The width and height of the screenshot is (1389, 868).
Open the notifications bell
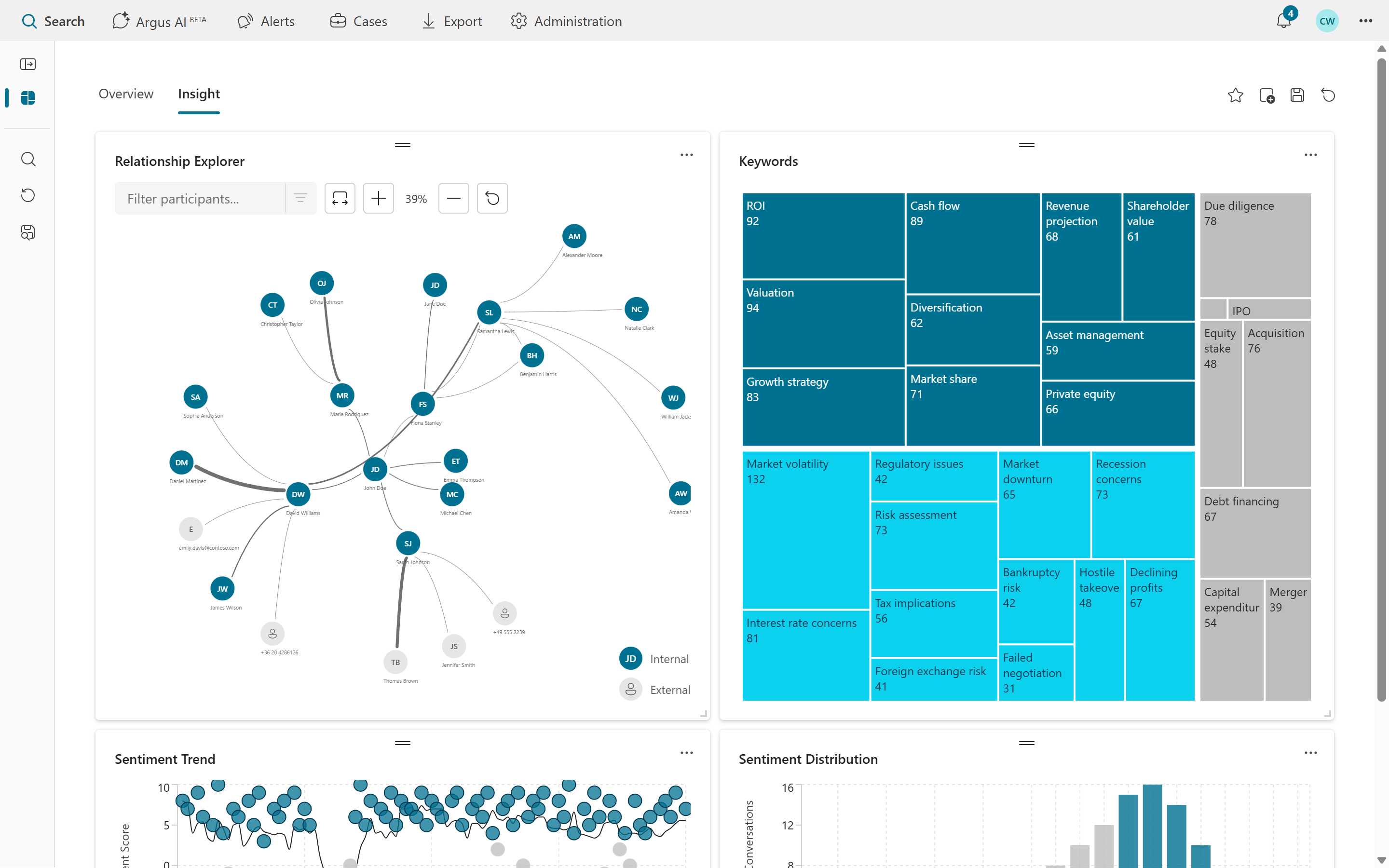point(1283,21)
